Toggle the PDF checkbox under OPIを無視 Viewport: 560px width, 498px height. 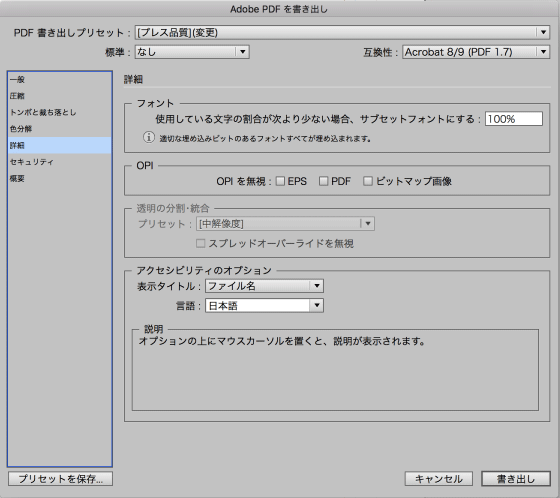(x=324, y=181)
